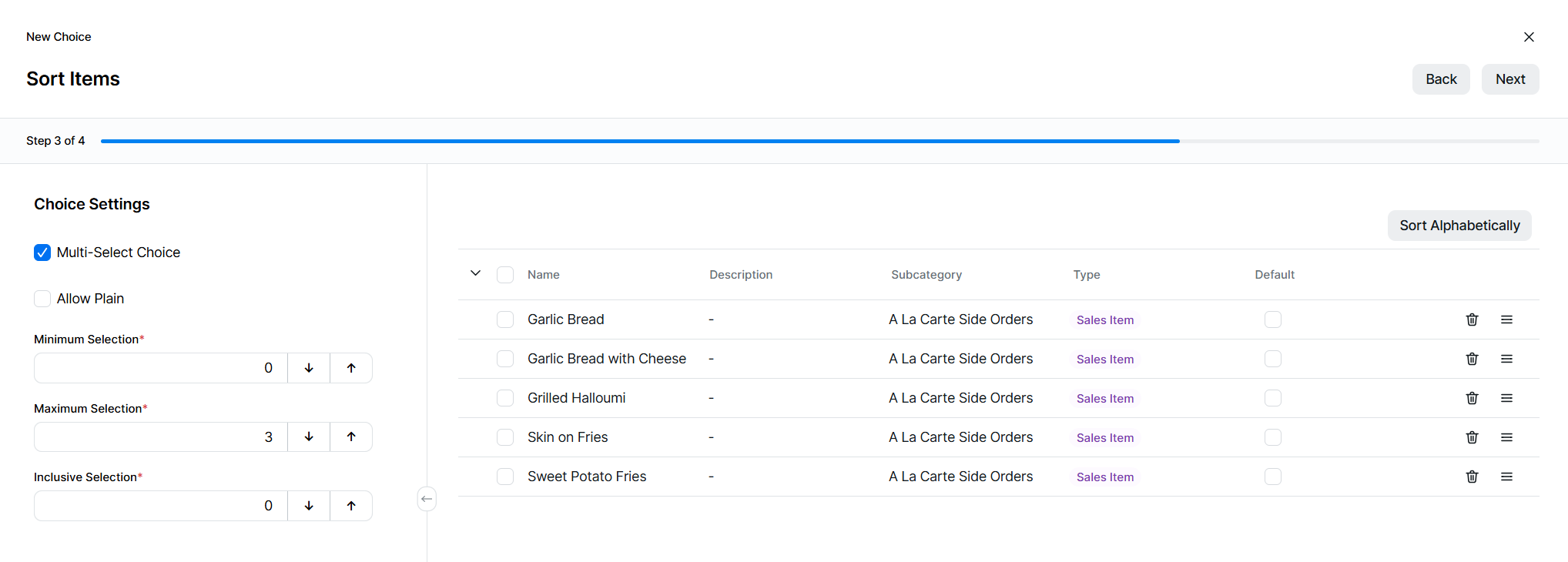Click drag handle for Garlic Bread with Cheese

[1506, 359]
